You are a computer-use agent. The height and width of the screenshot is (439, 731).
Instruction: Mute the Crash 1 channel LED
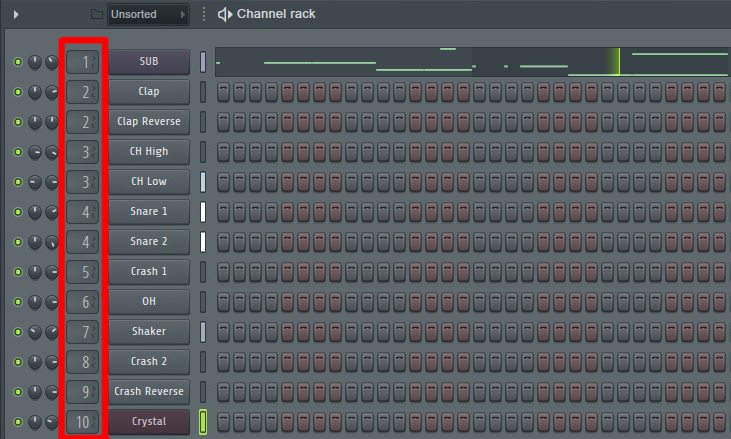[18, 272]
